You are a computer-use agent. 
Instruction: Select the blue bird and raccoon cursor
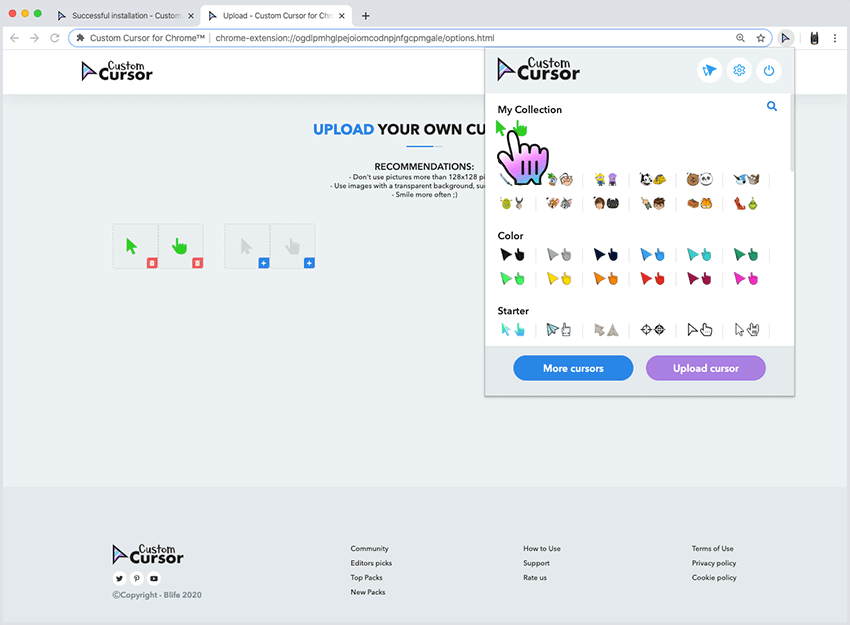746,179
